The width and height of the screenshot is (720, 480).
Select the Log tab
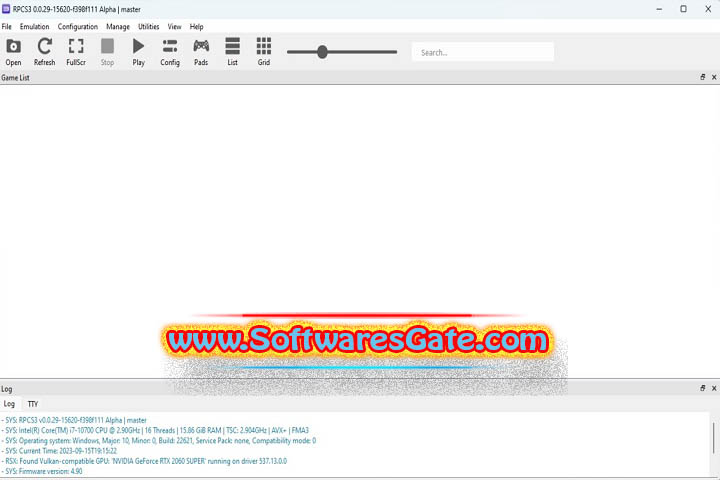click(9, 404)
